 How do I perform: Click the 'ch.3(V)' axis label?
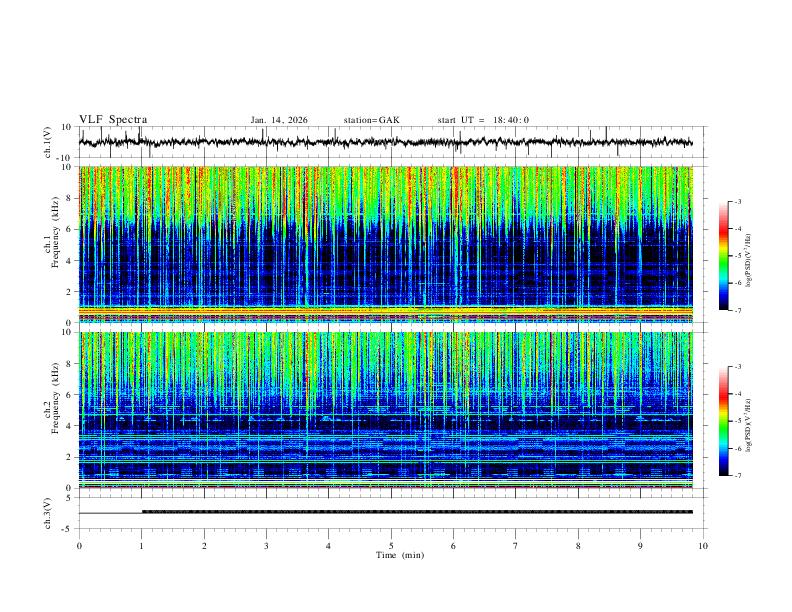click(48, 513)
